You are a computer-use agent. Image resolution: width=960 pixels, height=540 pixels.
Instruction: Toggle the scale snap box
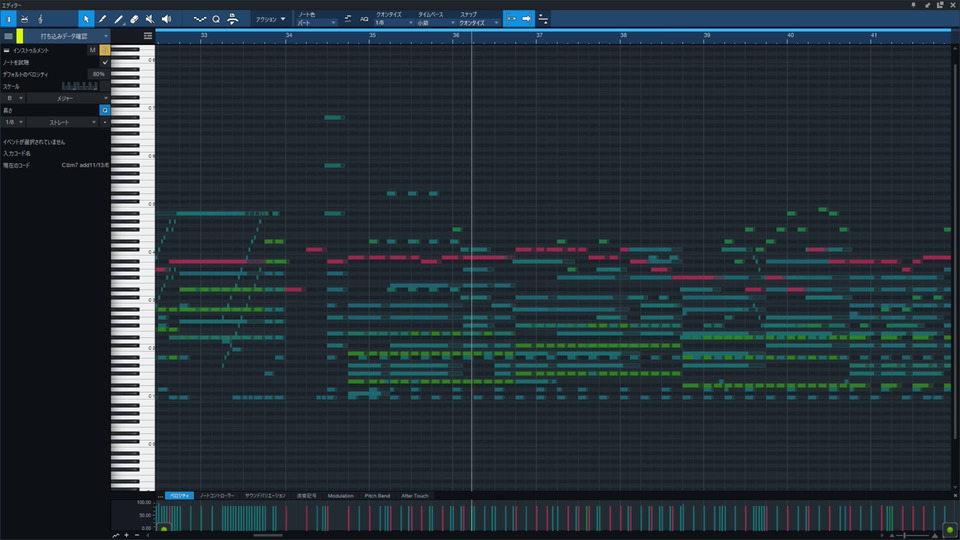(105, 86)
